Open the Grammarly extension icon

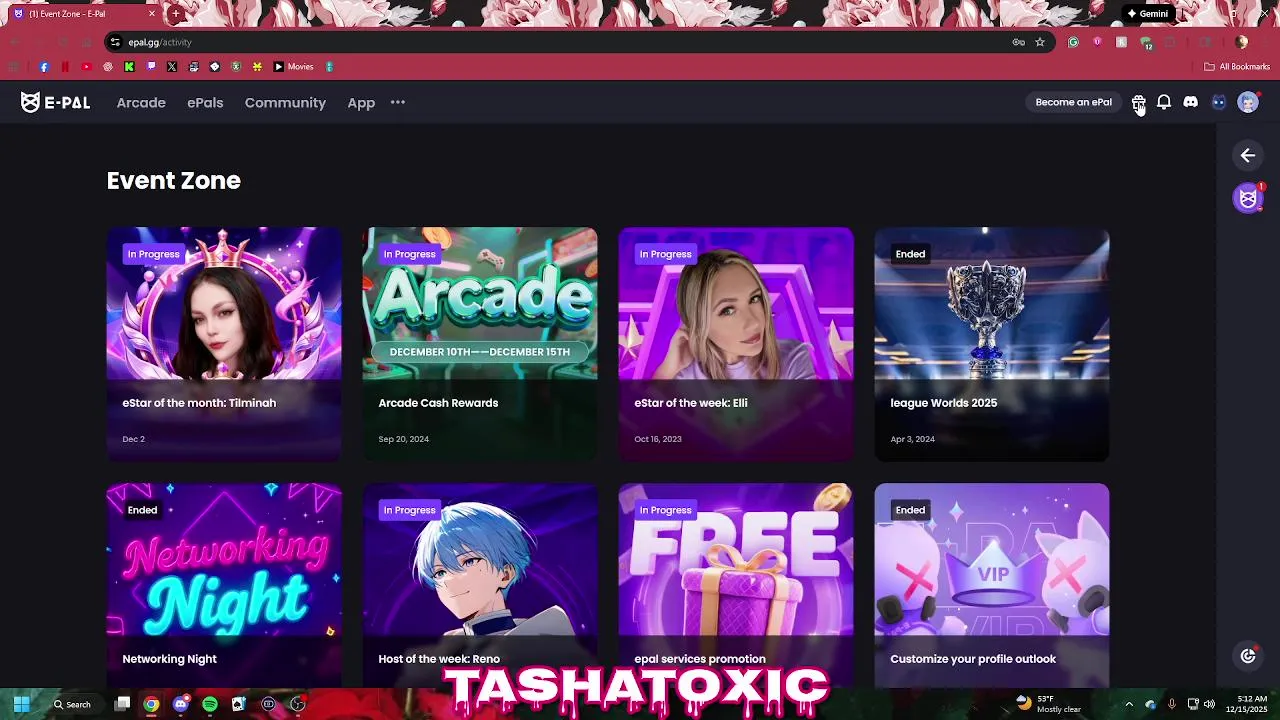(1073, 42)
